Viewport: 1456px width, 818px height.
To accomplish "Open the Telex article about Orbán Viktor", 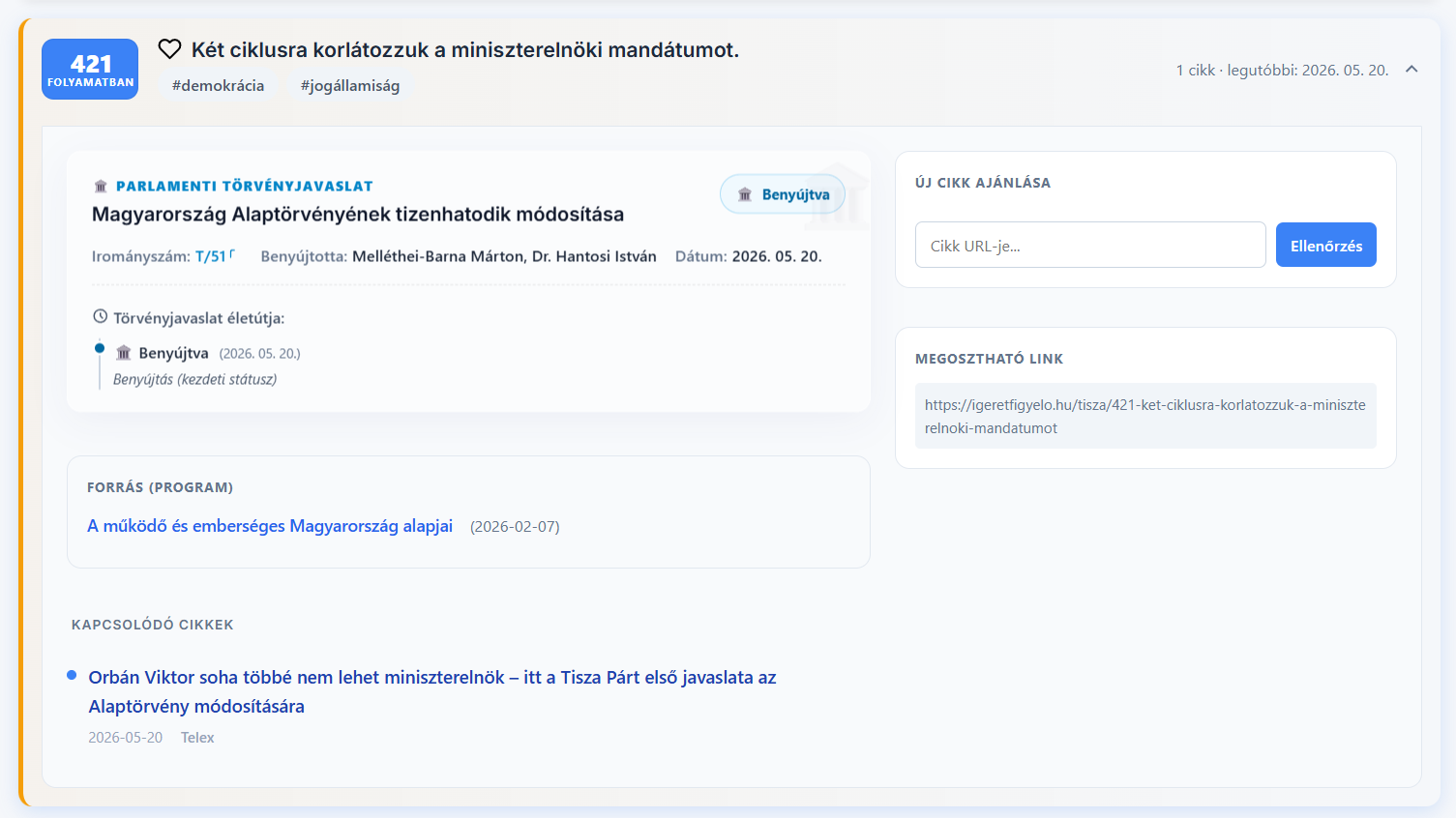I will pyautogui.click(x=432, y=691).
